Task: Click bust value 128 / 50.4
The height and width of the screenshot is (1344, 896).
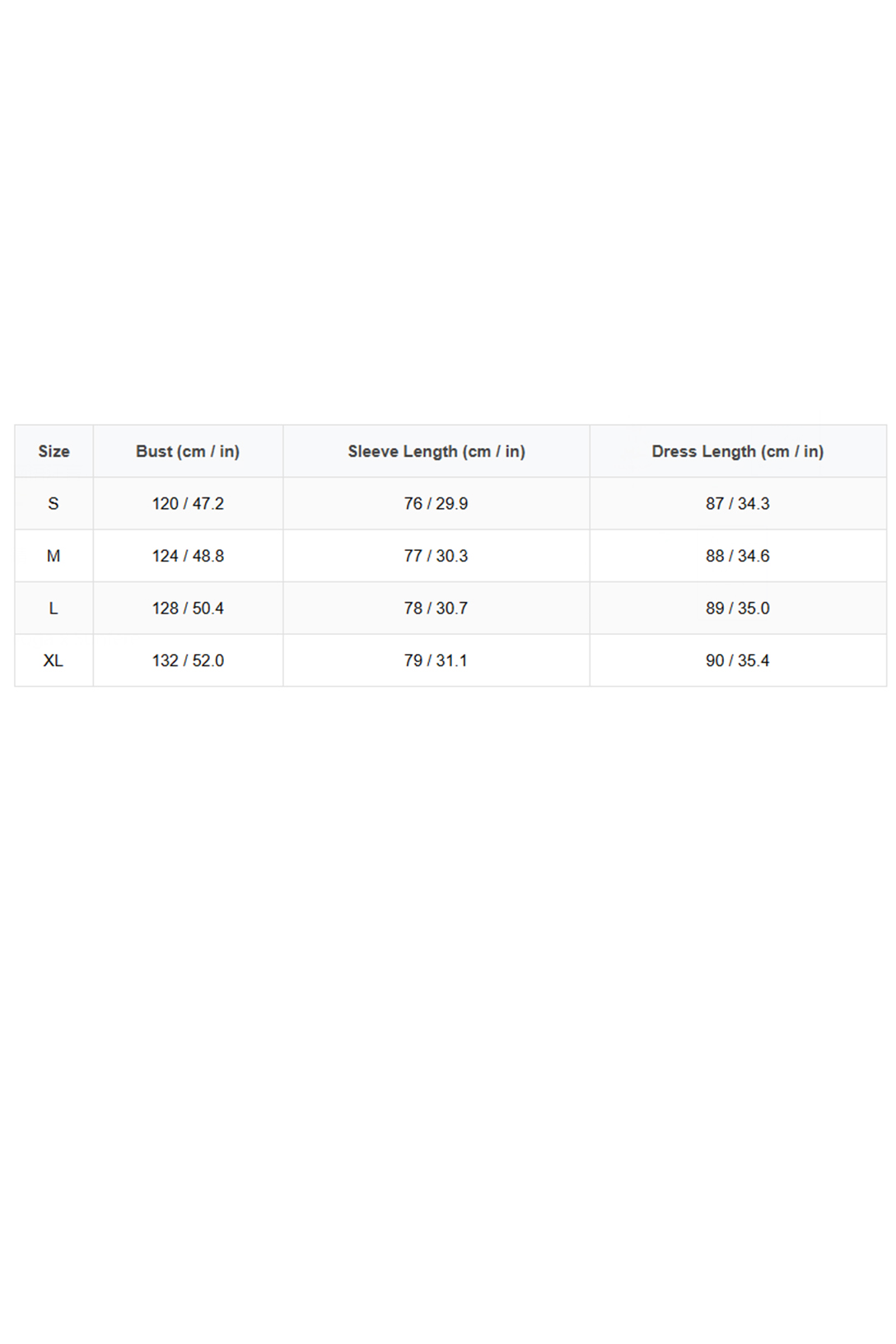Action: [x=188, y=608]
